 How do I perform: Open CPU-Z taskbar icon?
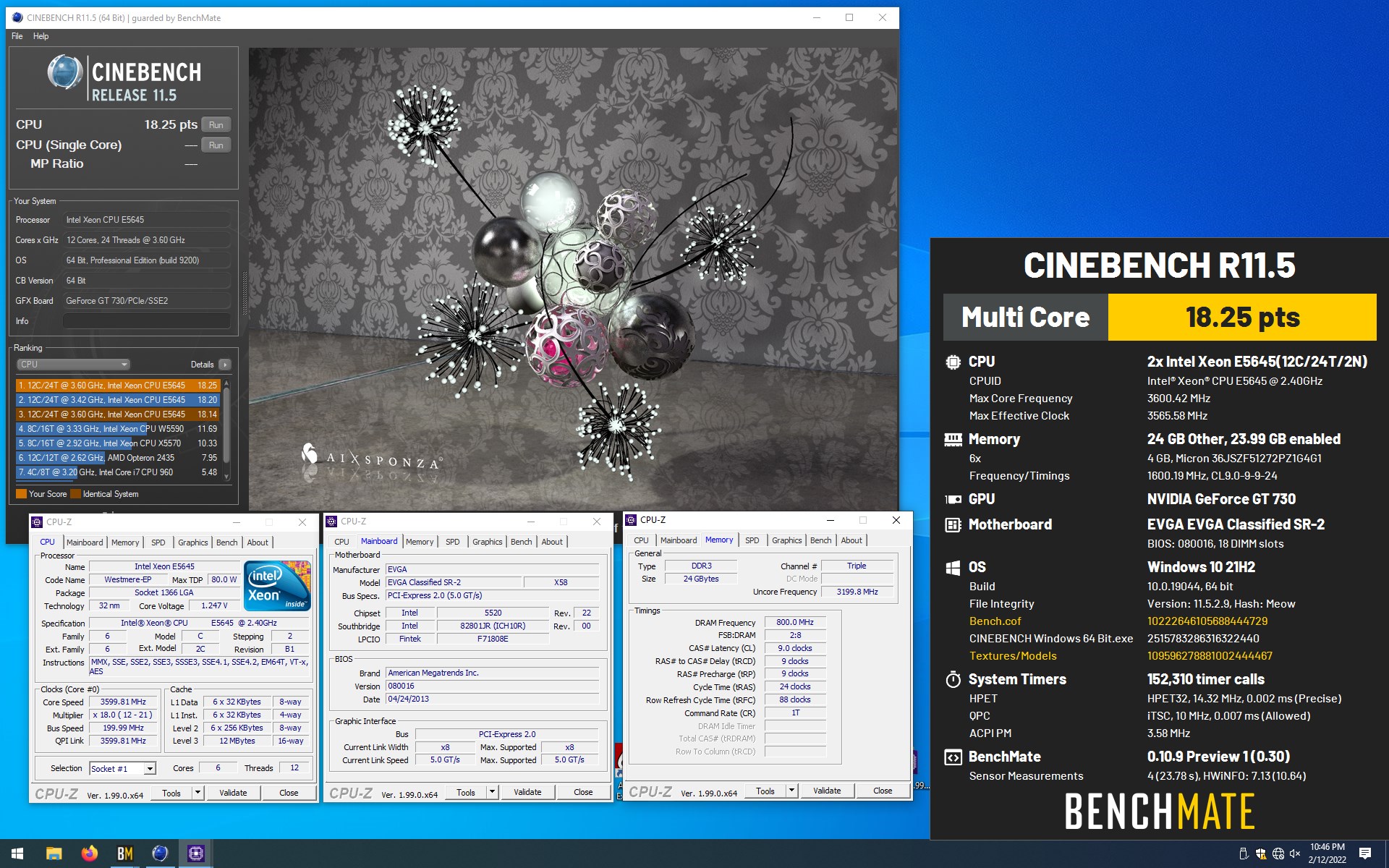[195, 854]
